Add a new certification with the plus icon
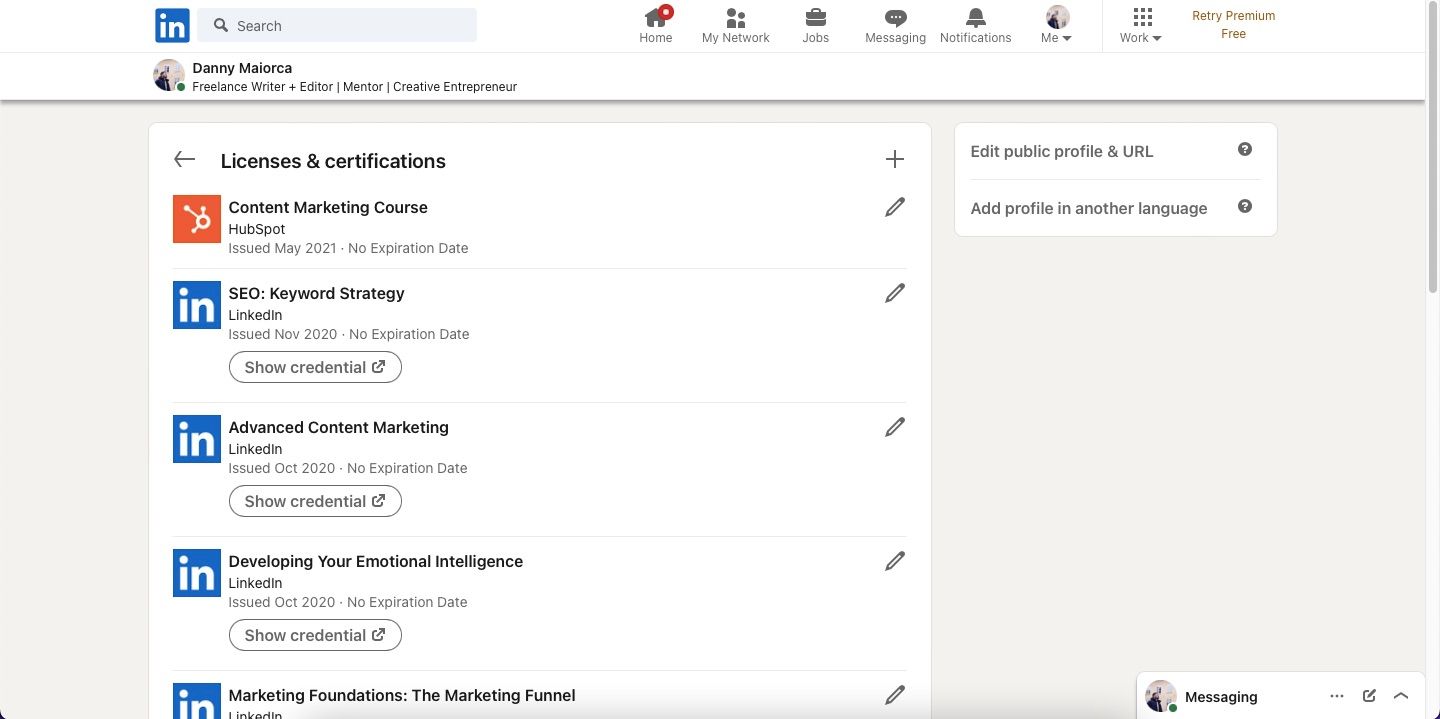The width and height of the screenshot is (1440, 719). point(895,159)
